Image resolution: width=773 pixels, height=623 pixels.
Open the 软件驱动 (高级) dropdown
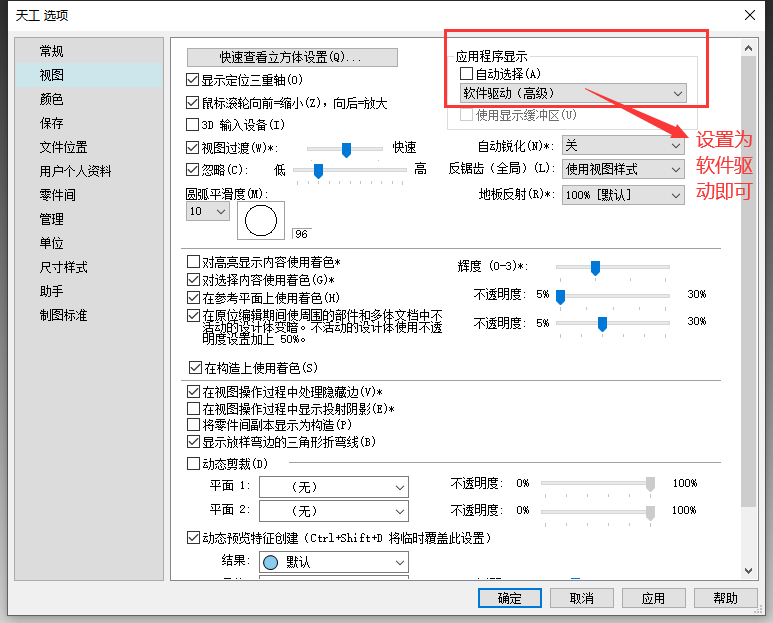coord(571,93)
